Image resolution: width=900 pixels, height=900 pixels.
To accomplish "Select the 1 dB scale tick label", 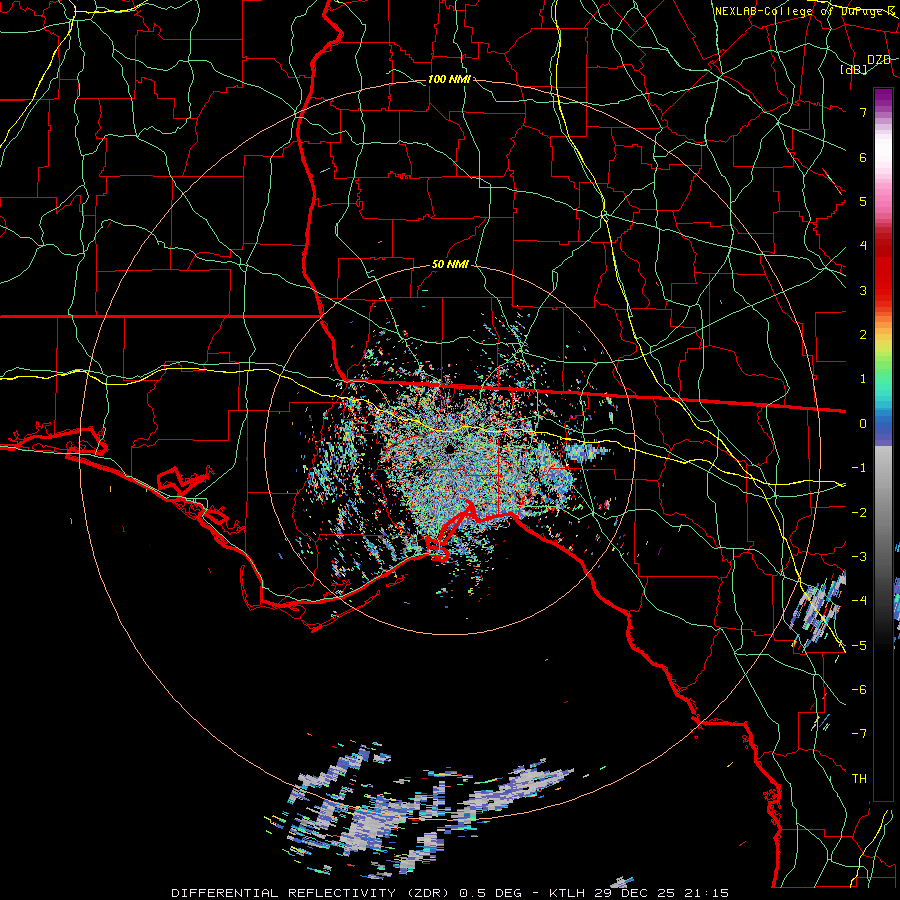I will [863, 379].
